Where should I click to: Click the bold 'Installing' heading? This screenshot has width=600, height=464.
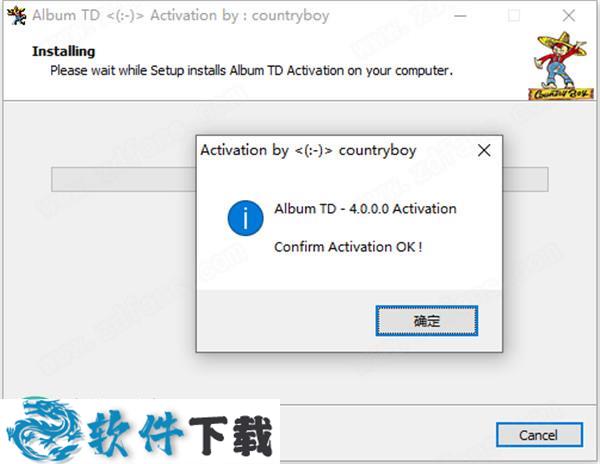click(x=64, y=51)
